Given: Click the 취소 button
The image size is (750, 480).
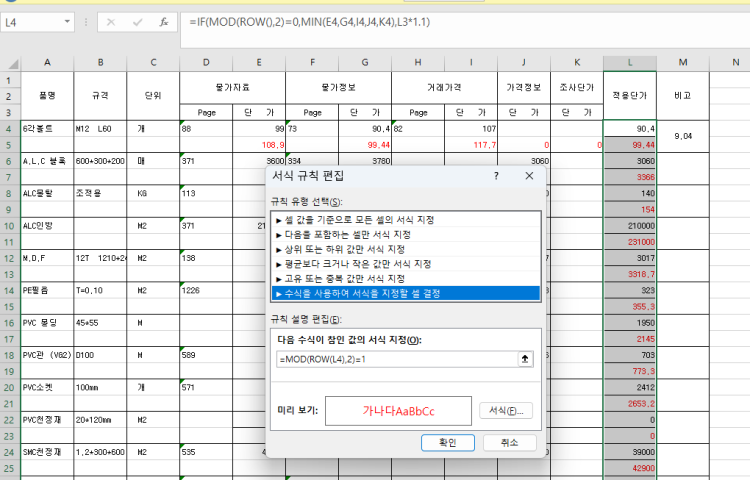Looking at the screenshot, I should [509, 443].
